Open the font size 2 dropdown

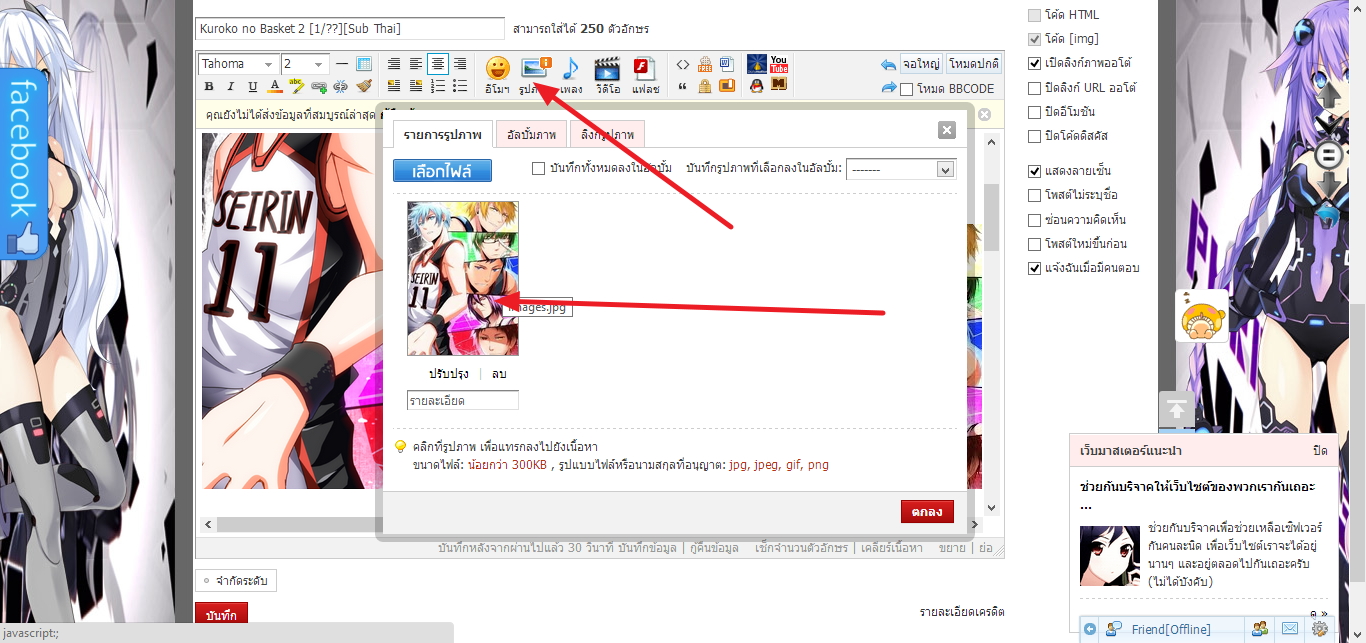point(304,64)
